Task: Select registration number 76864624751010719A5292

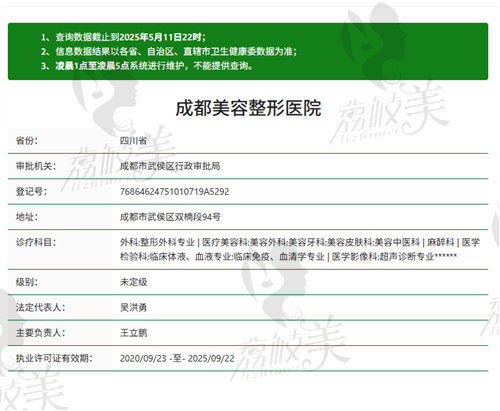Action: (174, 192)
